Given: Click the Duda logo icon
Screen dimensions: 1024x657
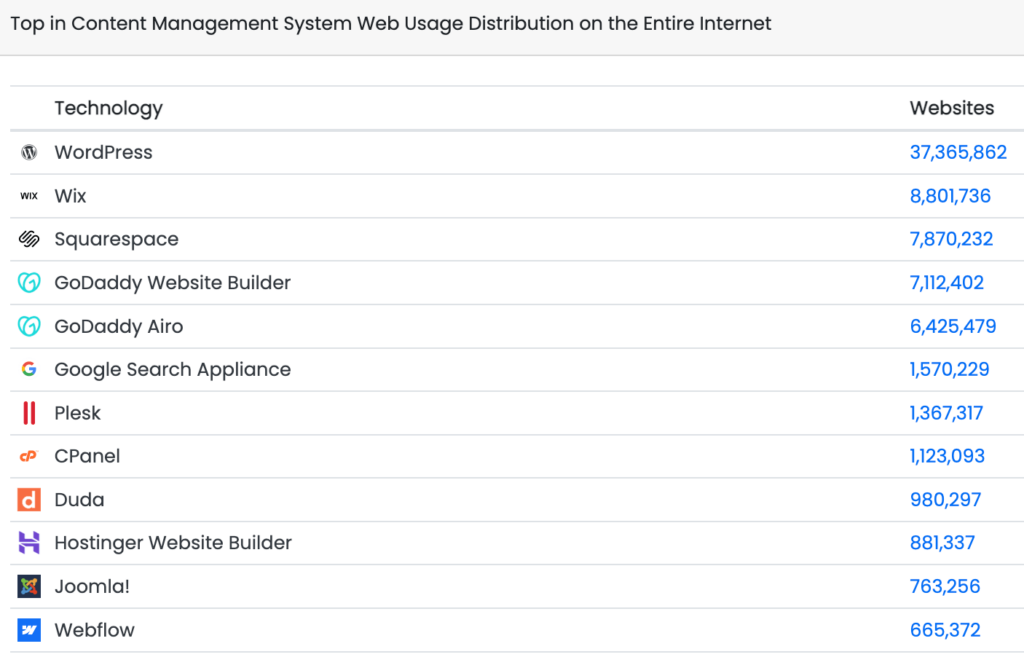Looking at the screenshot, I should (x=29, y=500).
